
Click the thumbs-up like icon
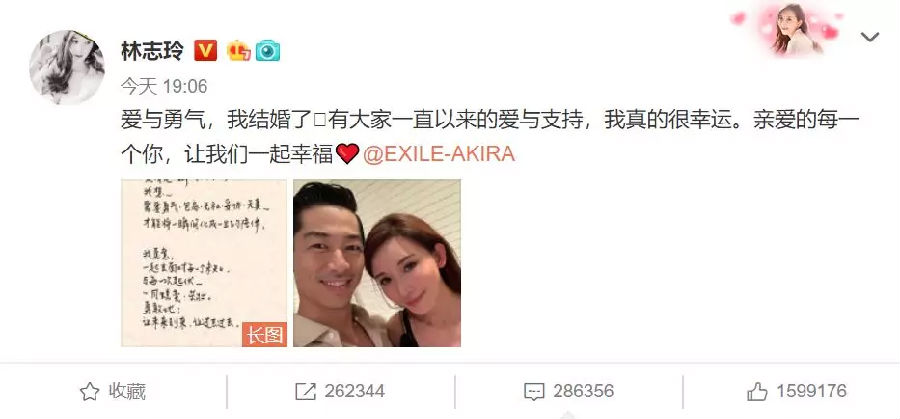(757, 392)
